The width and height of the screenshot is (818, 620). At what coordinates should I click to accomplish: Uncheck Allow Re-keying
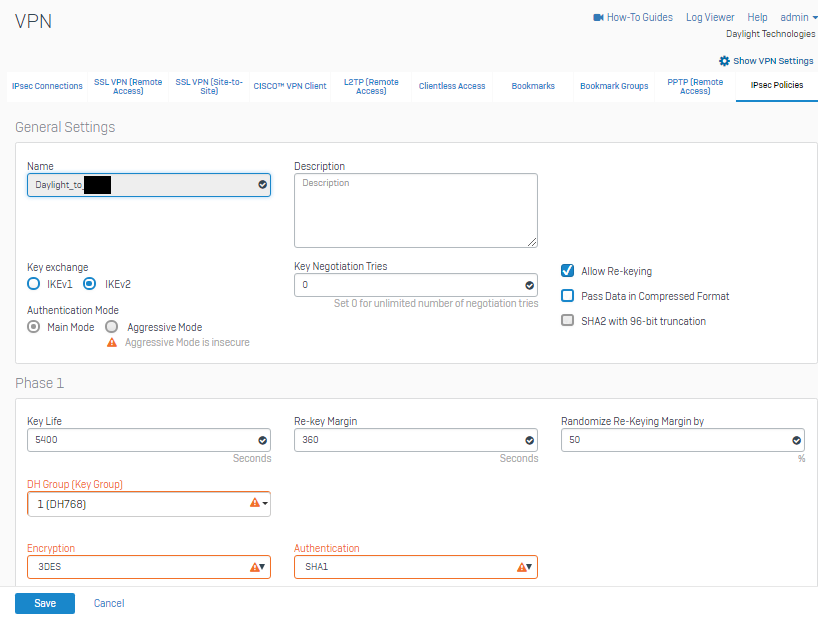pos(568,271)
